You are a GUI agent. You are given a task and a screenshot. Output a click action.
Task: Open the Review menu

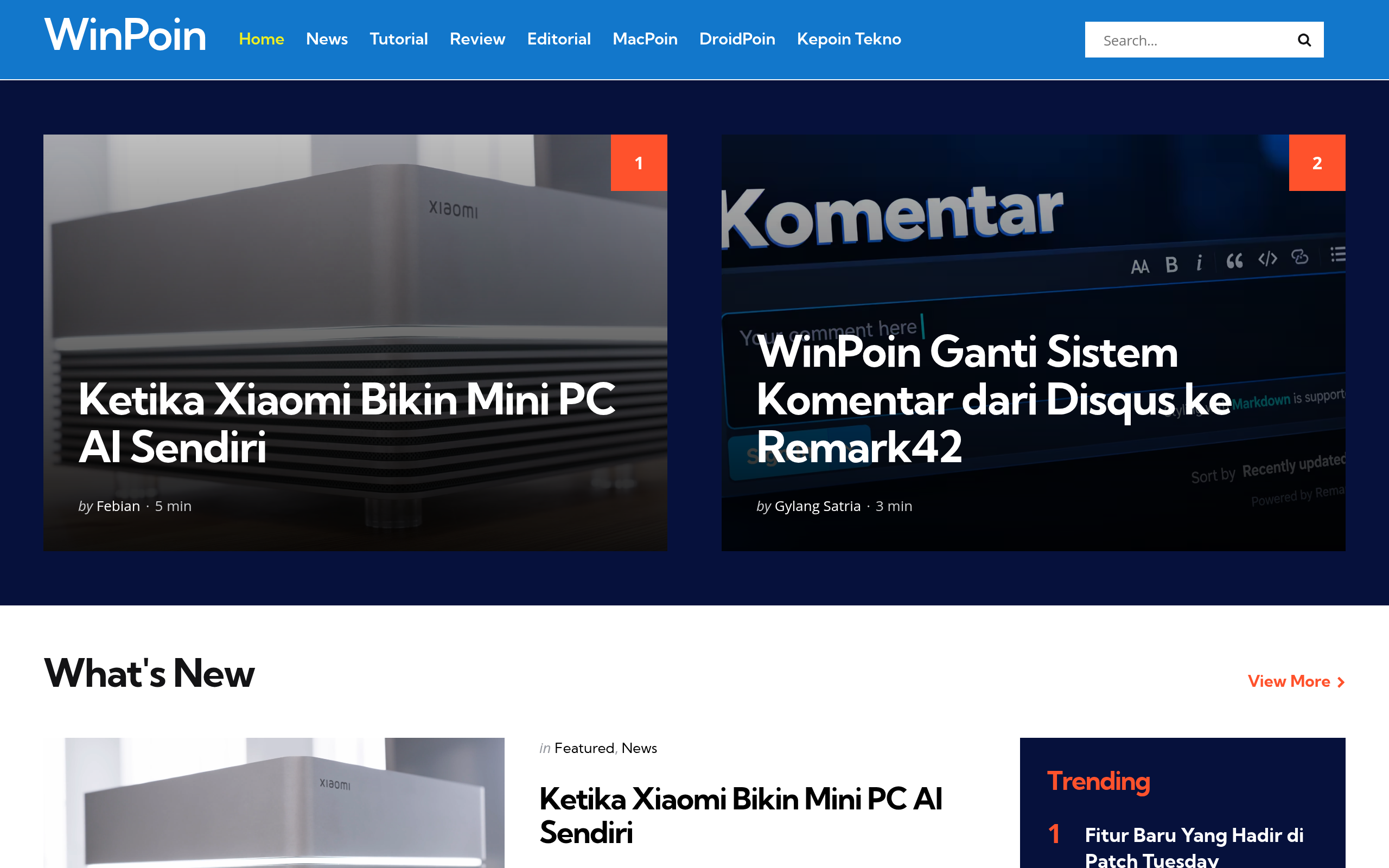pyautogui.click(x=477, y=39)
